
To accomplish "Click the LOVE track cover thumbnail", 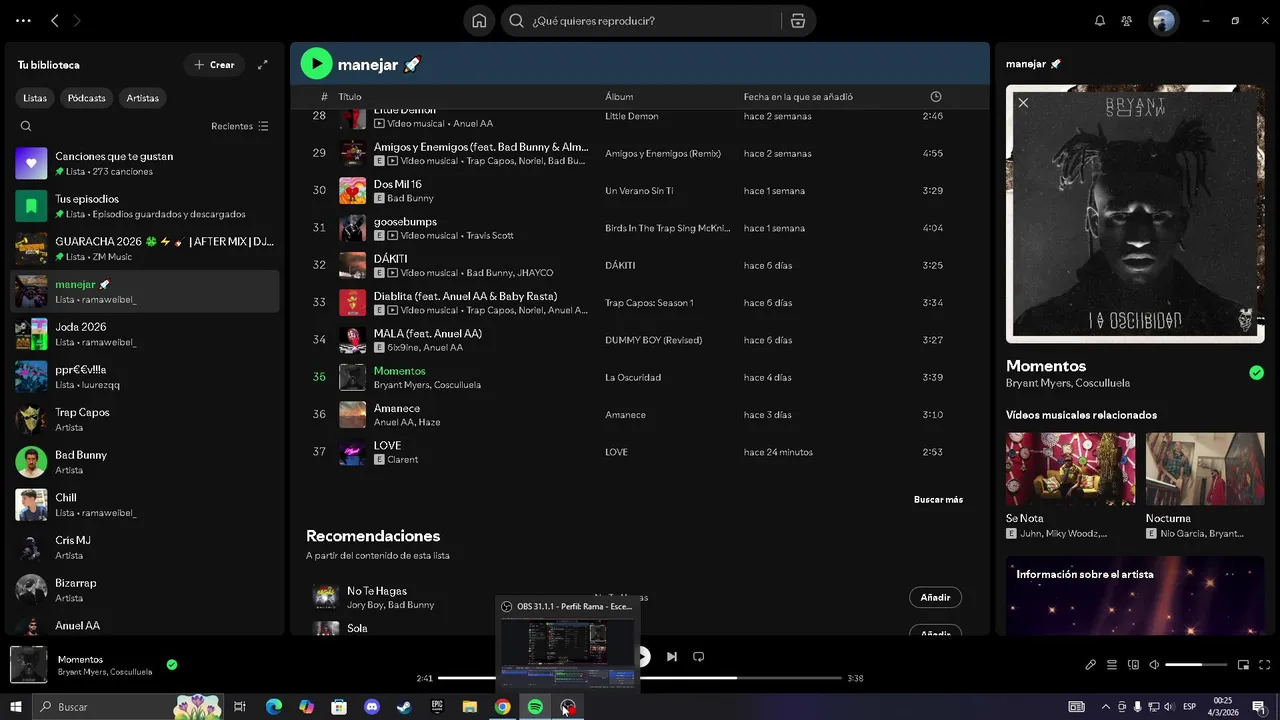I will 352,452.
